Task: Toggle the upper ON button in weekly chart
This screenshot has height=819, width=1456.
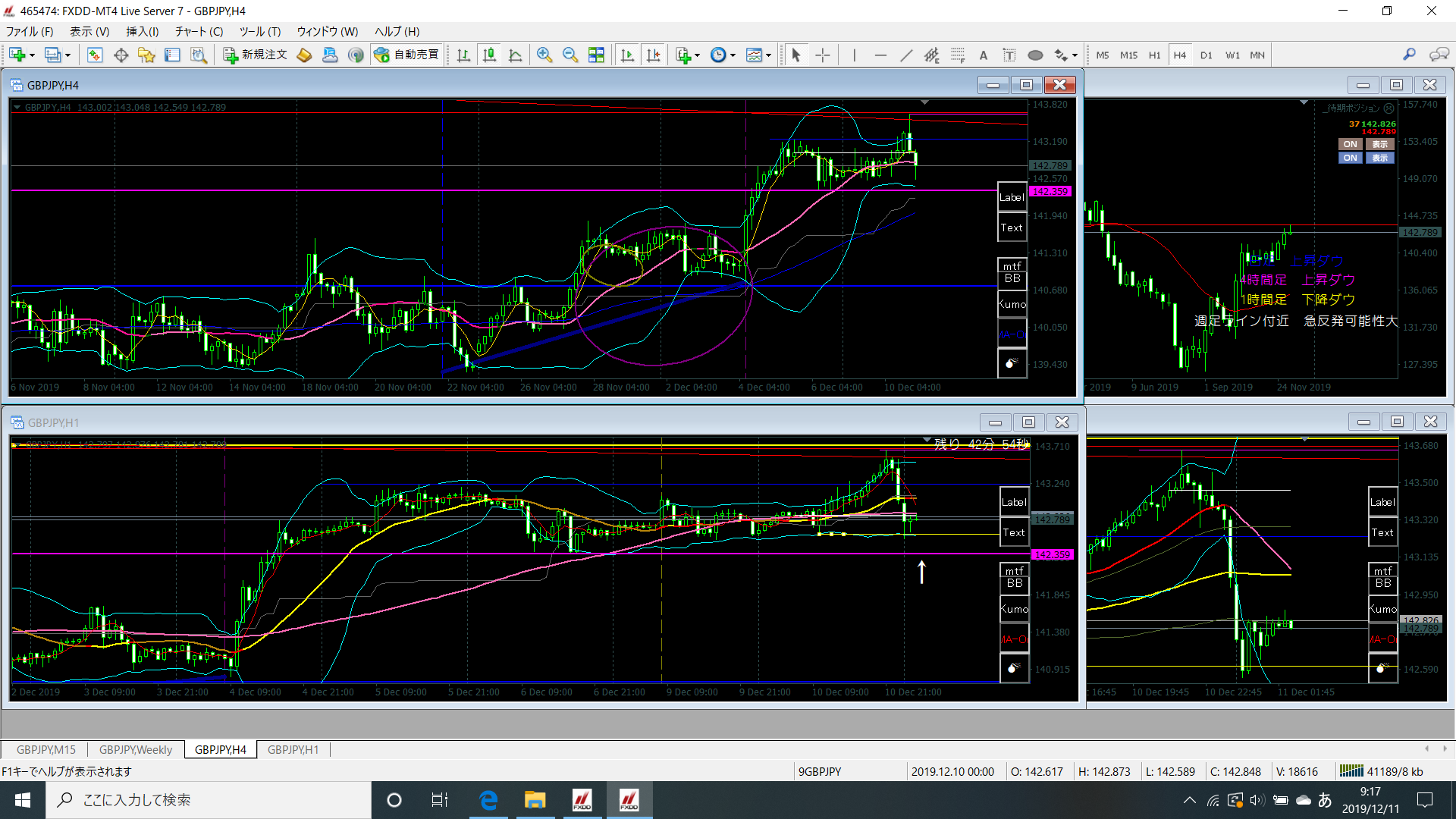Action: [1350, 144]
